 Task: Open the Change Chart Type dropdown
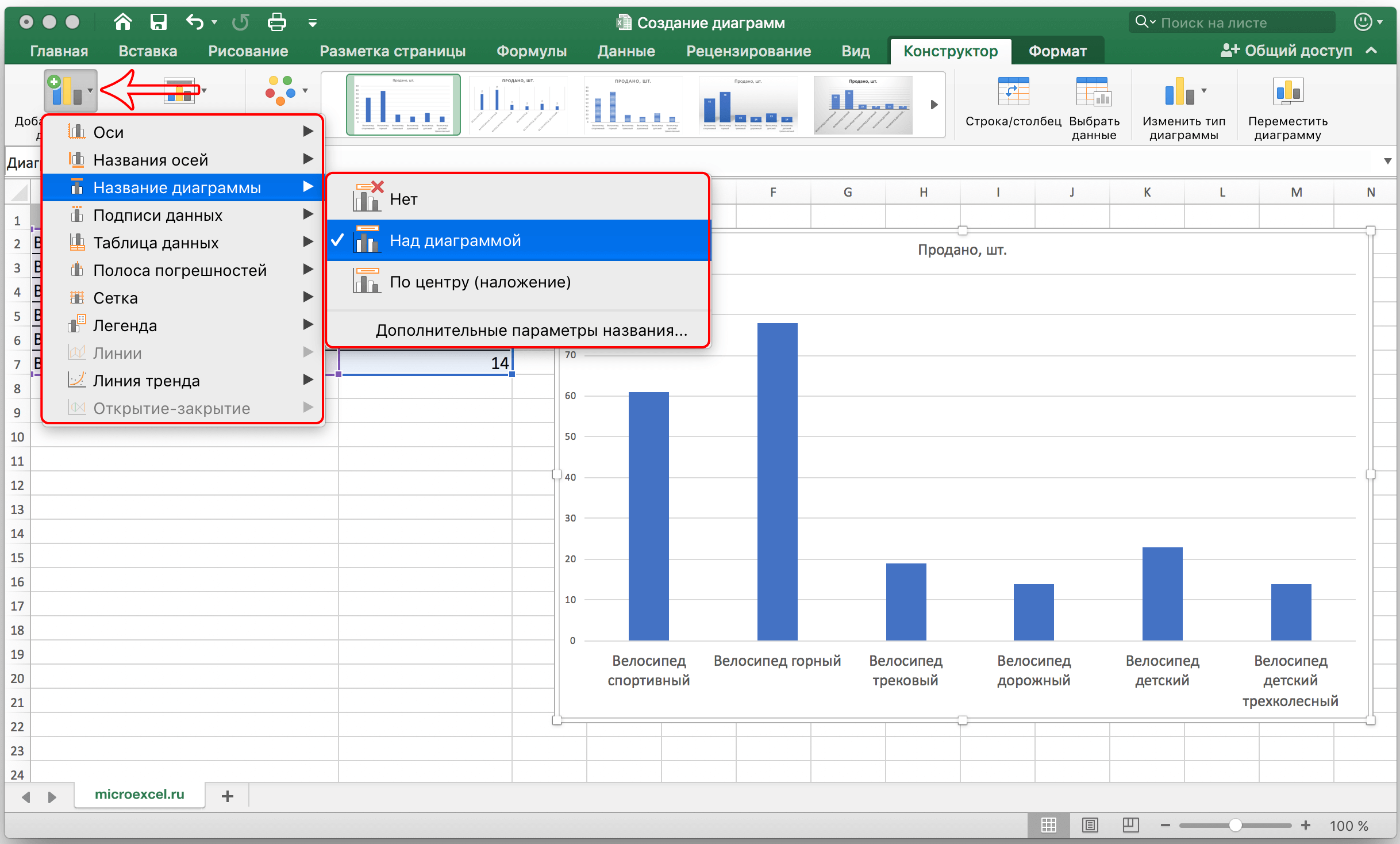tap(1184, 92)
